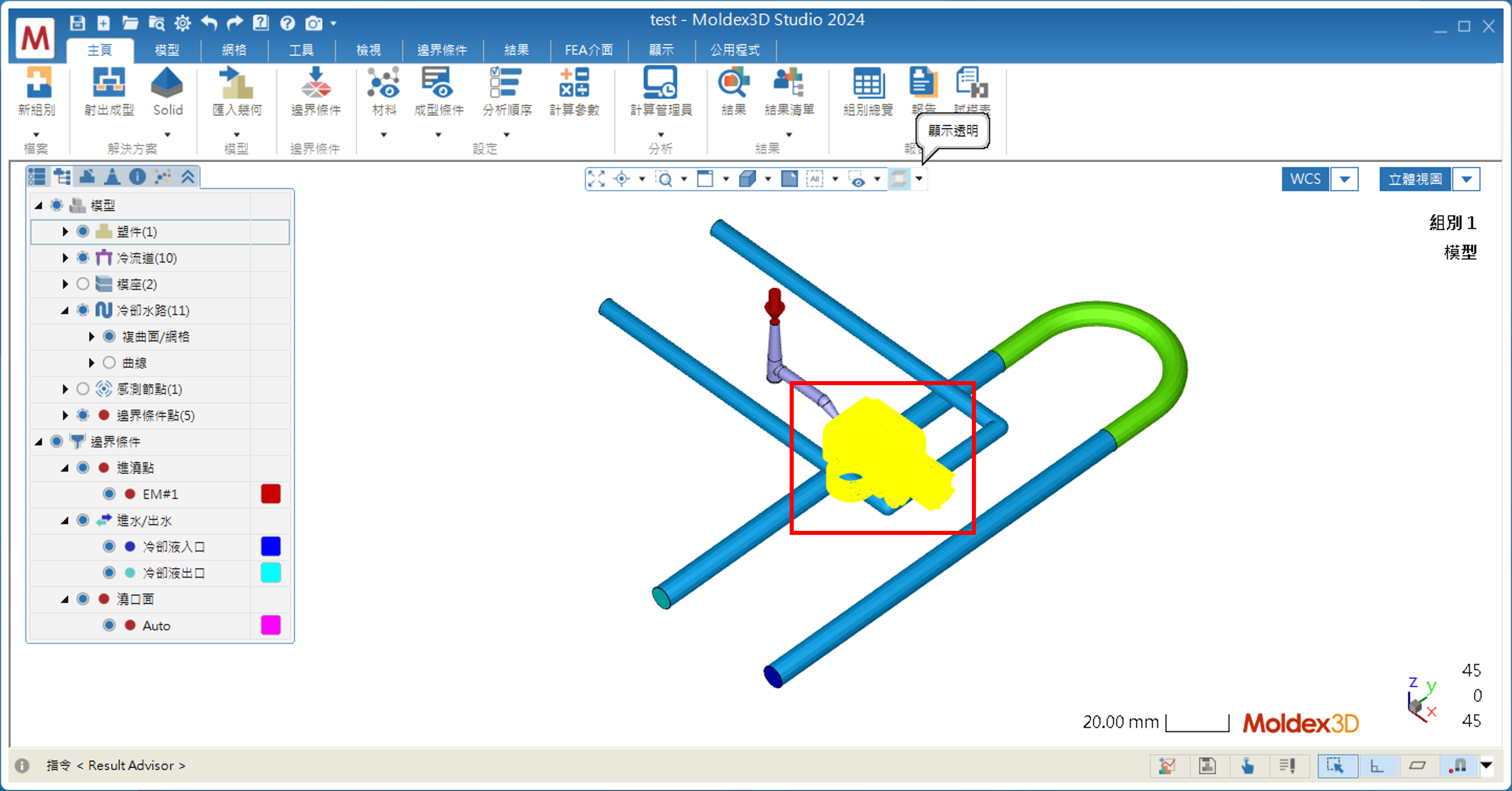Click the settings gear in title bar
The image size is (1512, 791).
183,23
